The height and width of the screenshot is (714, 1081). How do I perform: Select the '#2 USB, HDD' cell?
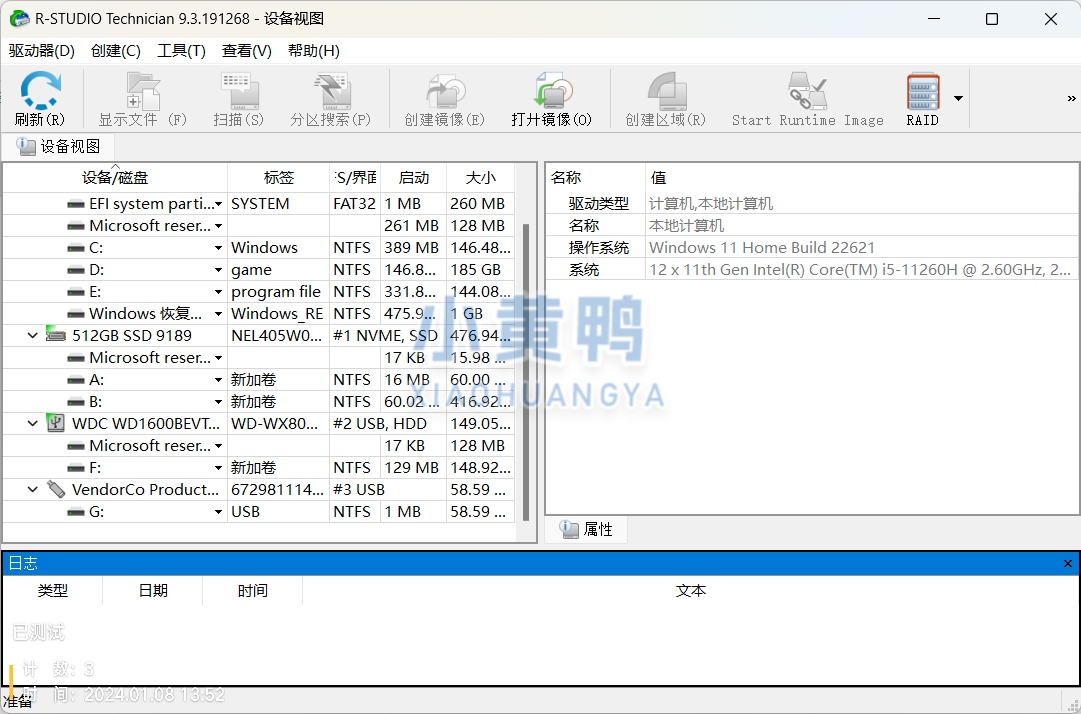pos(387,424)
